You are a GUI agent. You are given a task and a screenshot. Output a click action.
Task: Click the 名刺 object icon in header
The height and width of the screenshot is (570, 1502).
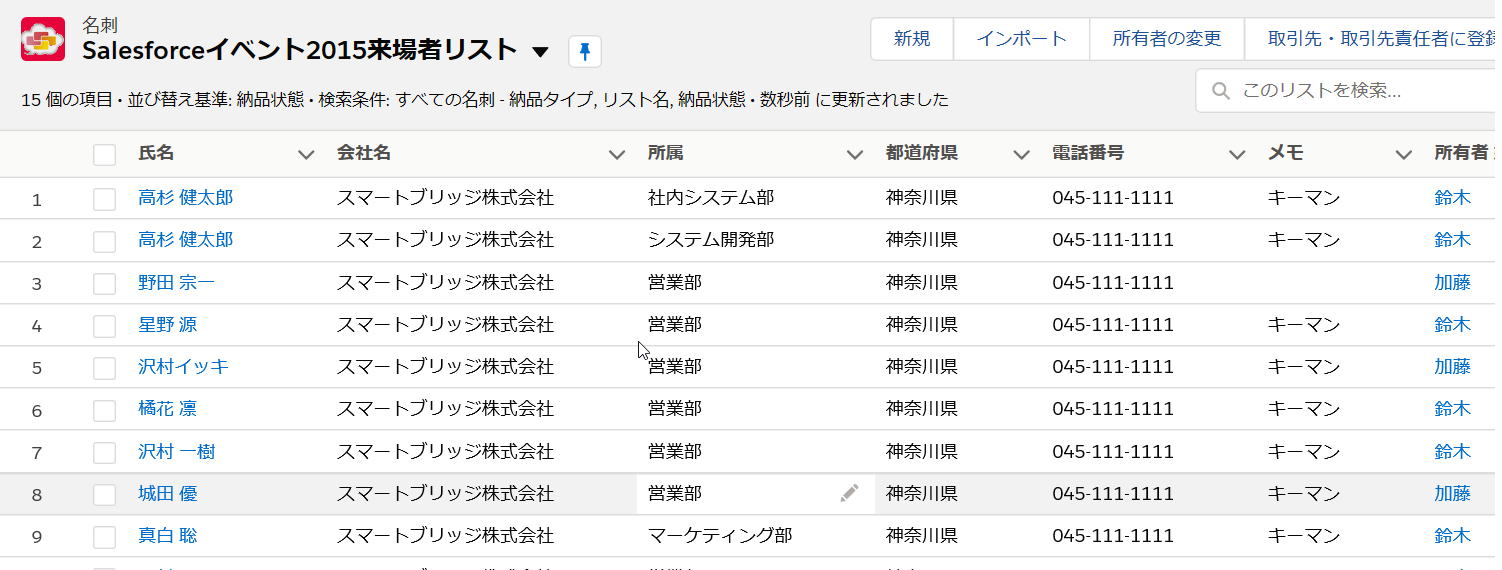coord(43,39)
